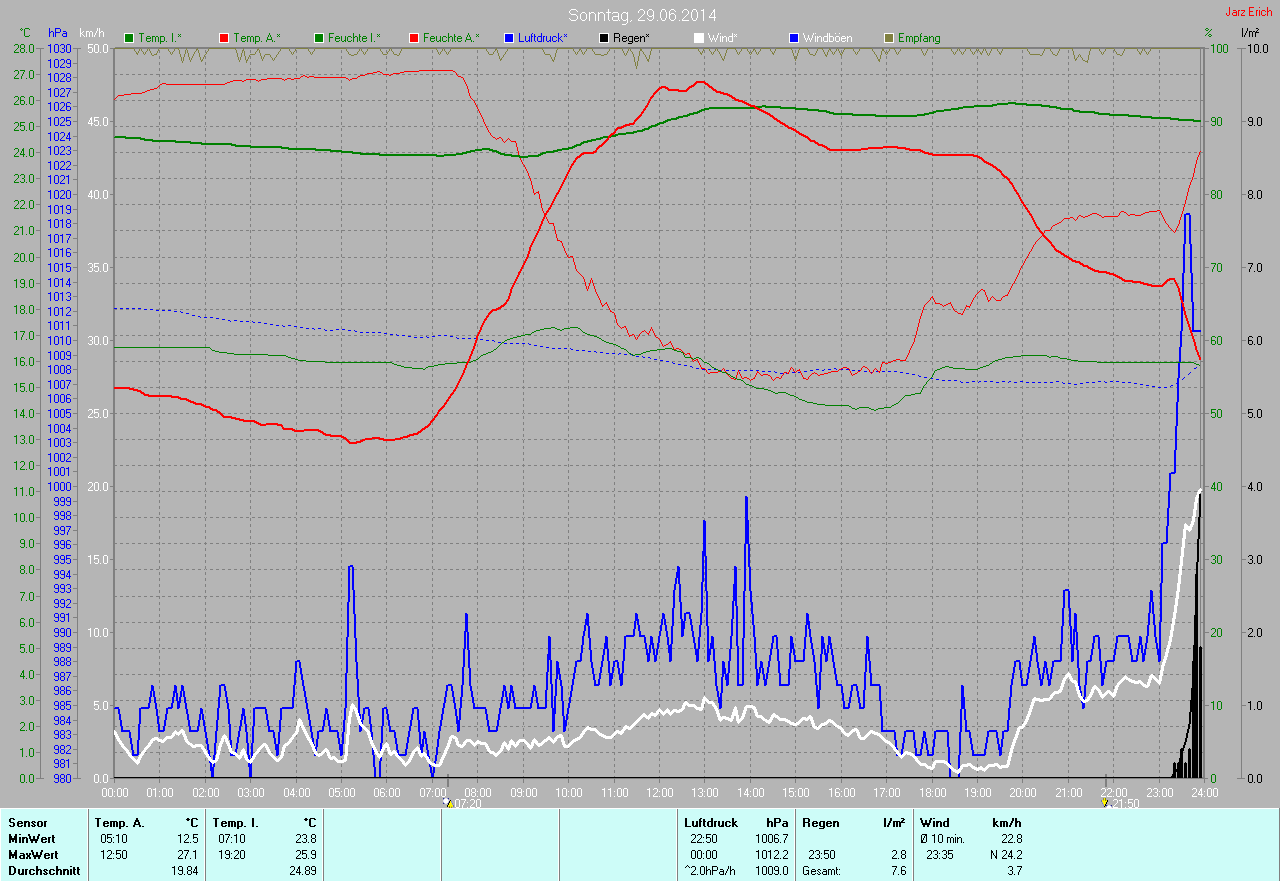The height and width of the screenshot is (881, 1280).
Task: Click the wind gust value 'N 24.2'
Action: click(1004, 855)
